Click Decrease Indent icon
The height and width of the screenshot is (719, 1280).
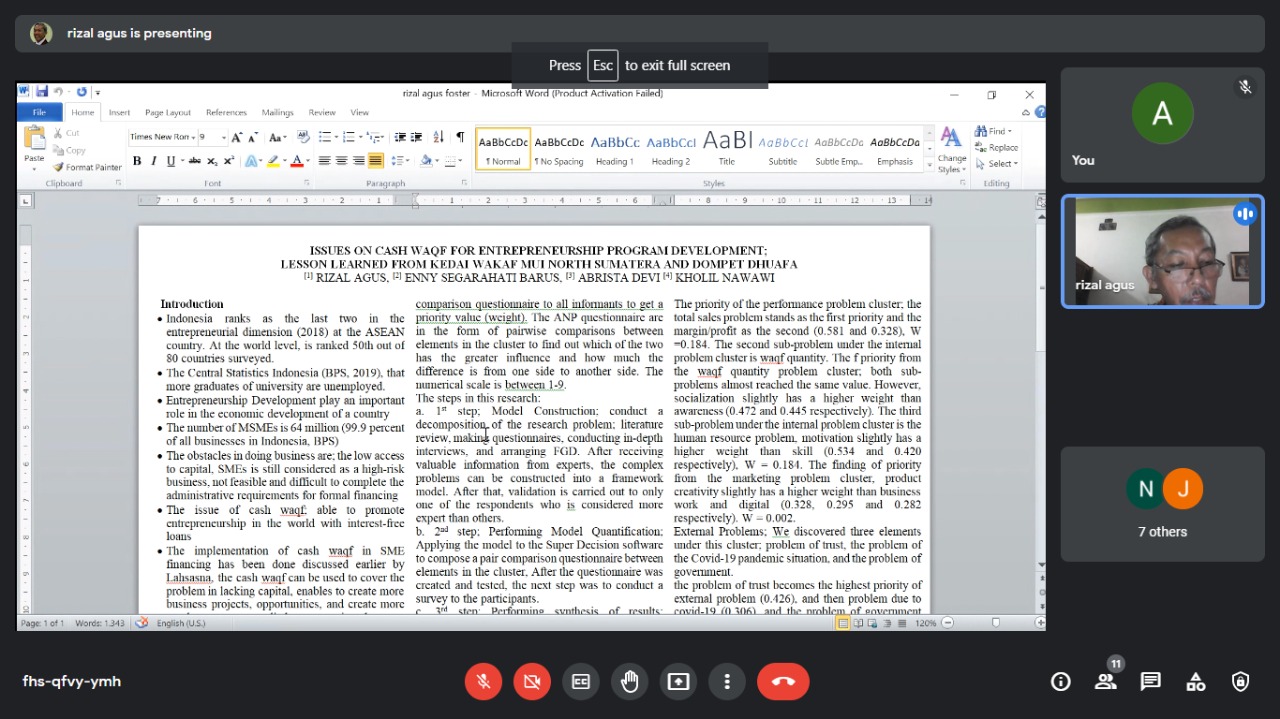[401, 138]
